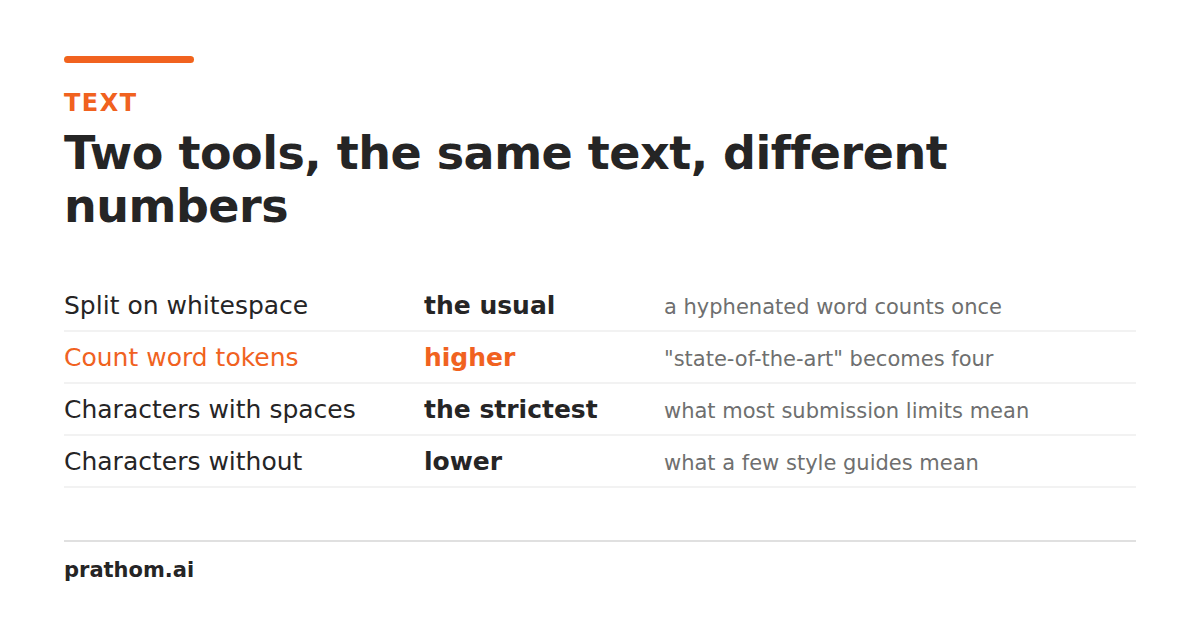The image size is (1200, 630).
Task: Click note 'what a few style guides mean'
Action: pyautogui.click(x=821, y=463)
